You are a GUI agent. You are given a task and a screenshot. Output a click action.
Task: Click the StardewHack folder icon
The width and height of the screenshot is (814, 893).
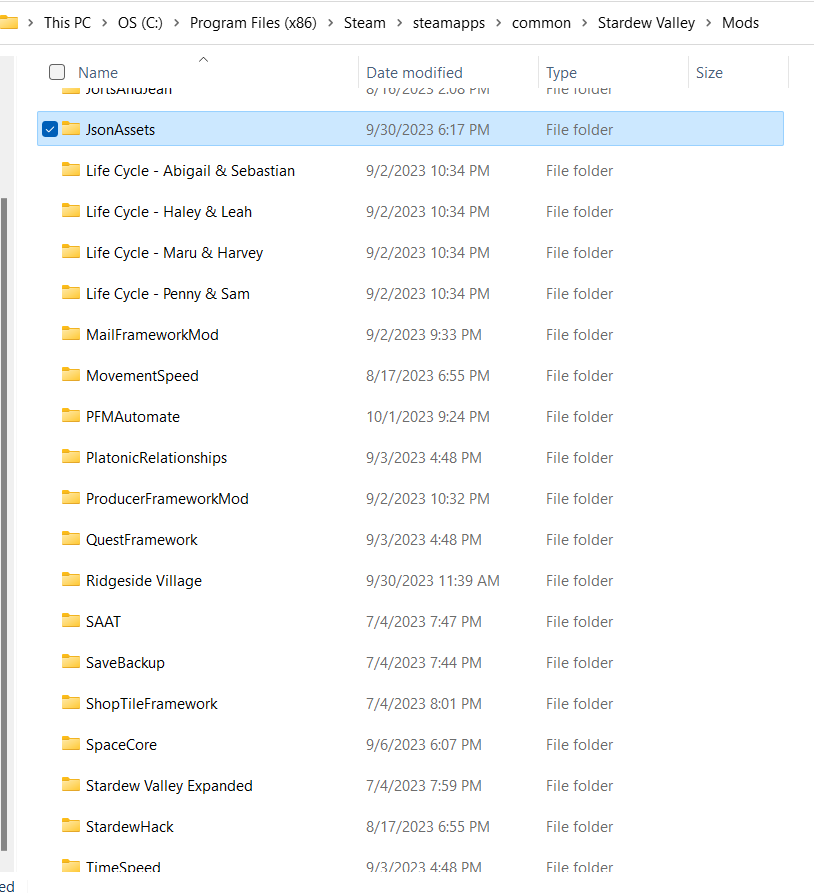[x=71, y=826]
